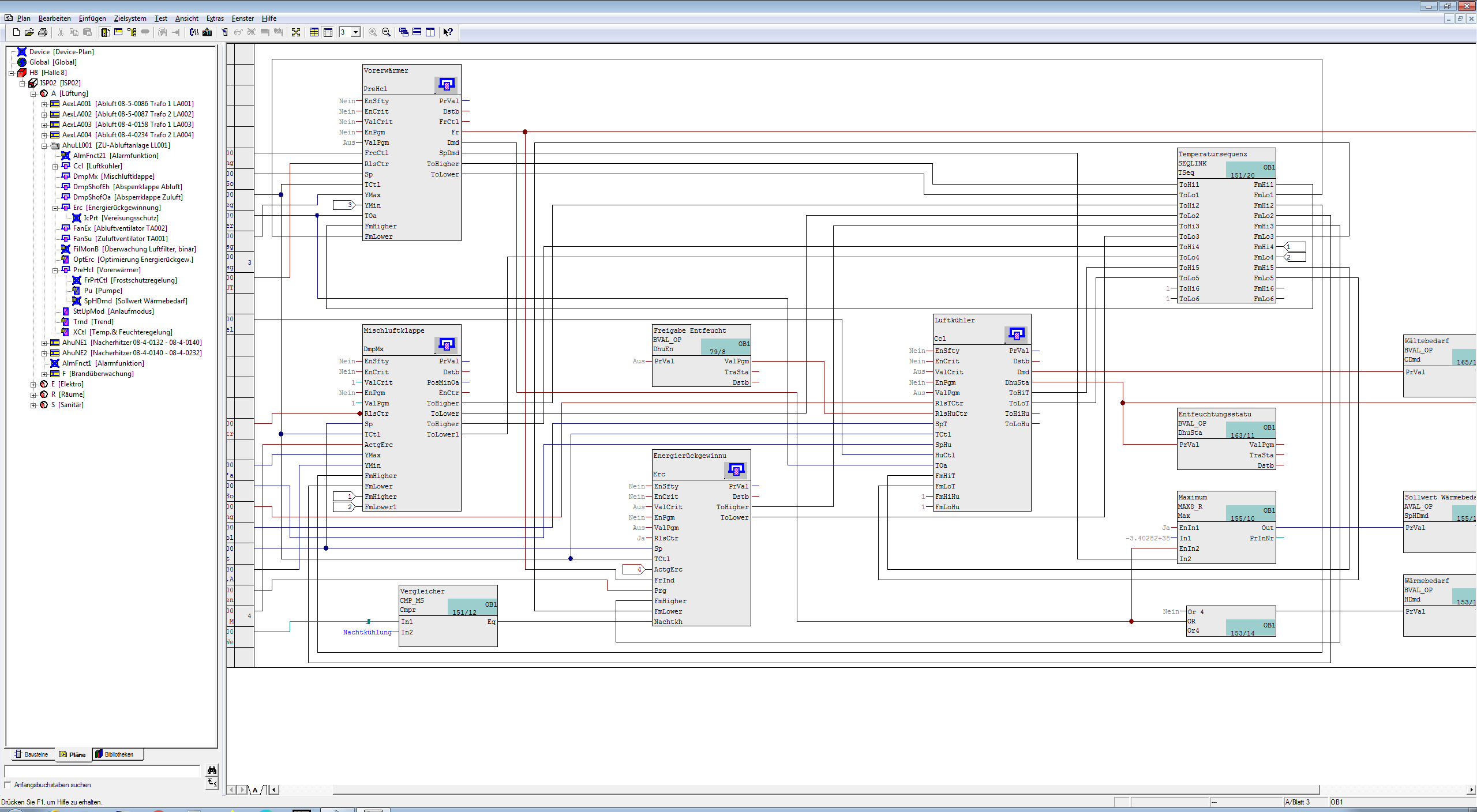1477x812 pixels.
Task: Open the Zielsystem menu
Action: [x=130, y=18]
